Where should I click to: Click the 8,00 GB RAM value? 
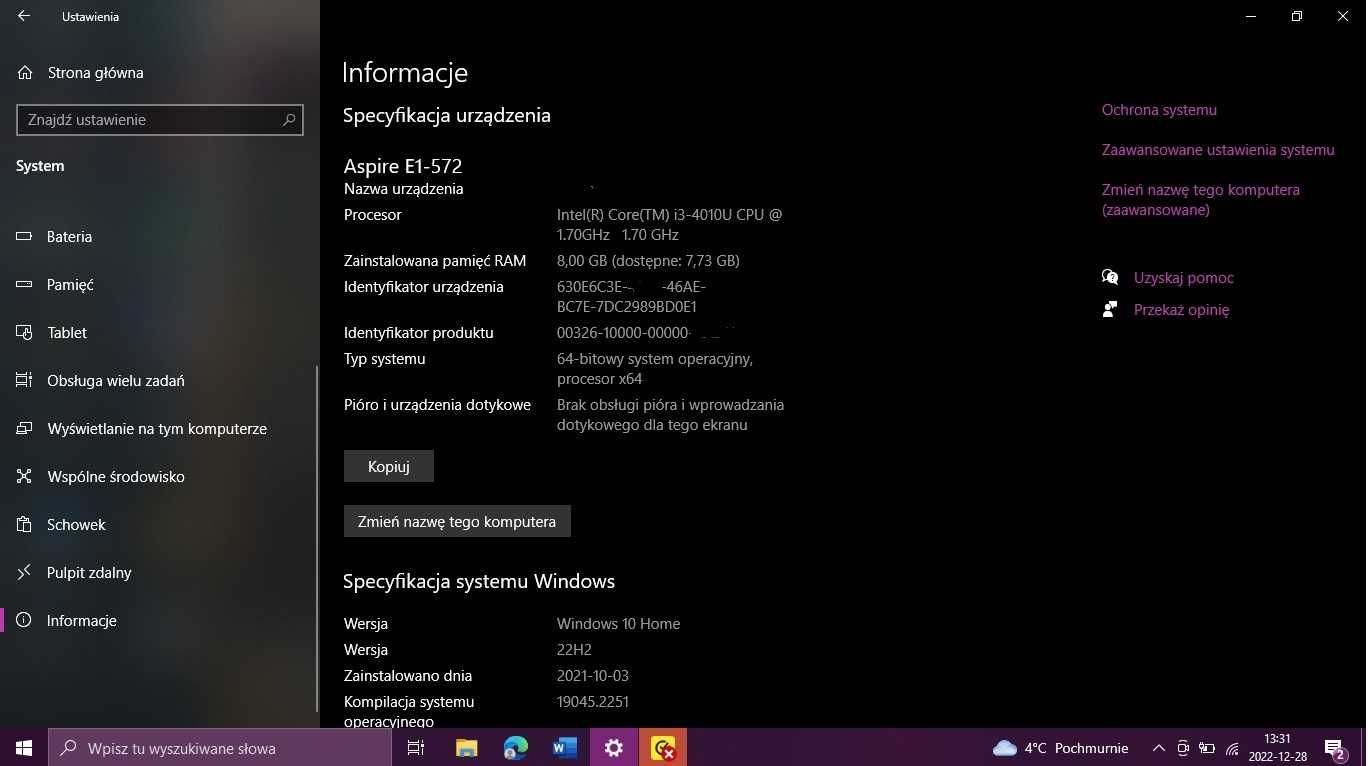tap(648, 261)
